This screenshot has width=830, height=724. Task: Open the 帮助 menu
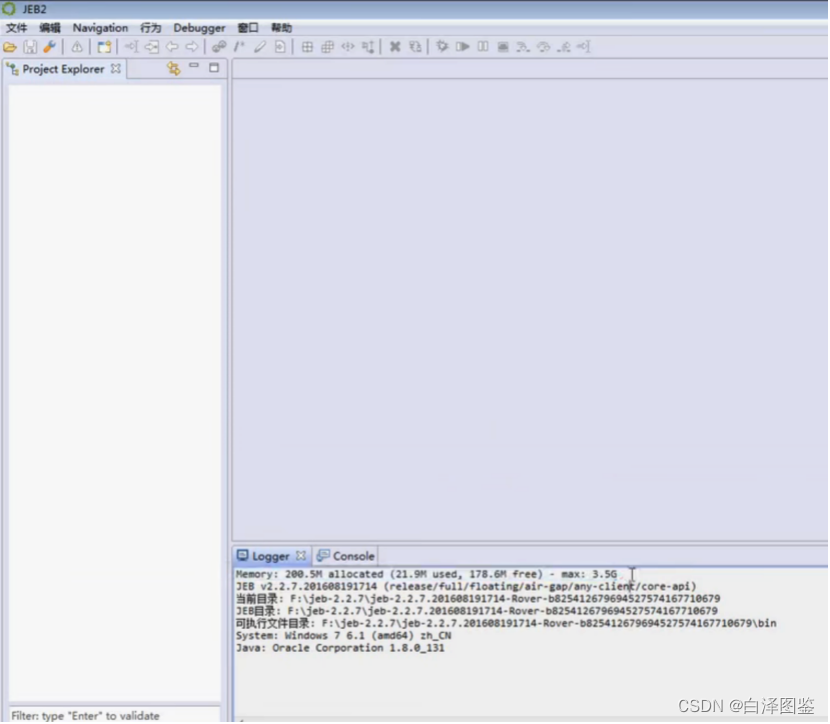tap(281, 28)
